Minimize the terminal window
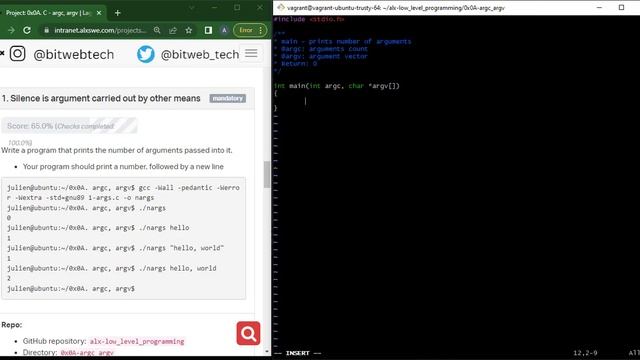 coord(599,7)
